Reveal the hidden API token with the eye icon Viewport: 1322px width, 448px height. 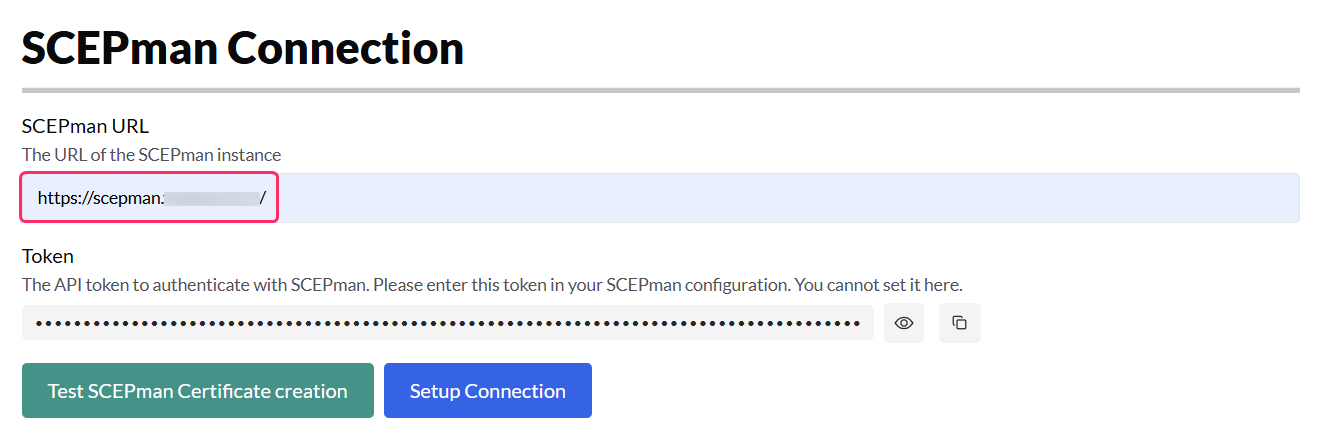coord(904,323)
